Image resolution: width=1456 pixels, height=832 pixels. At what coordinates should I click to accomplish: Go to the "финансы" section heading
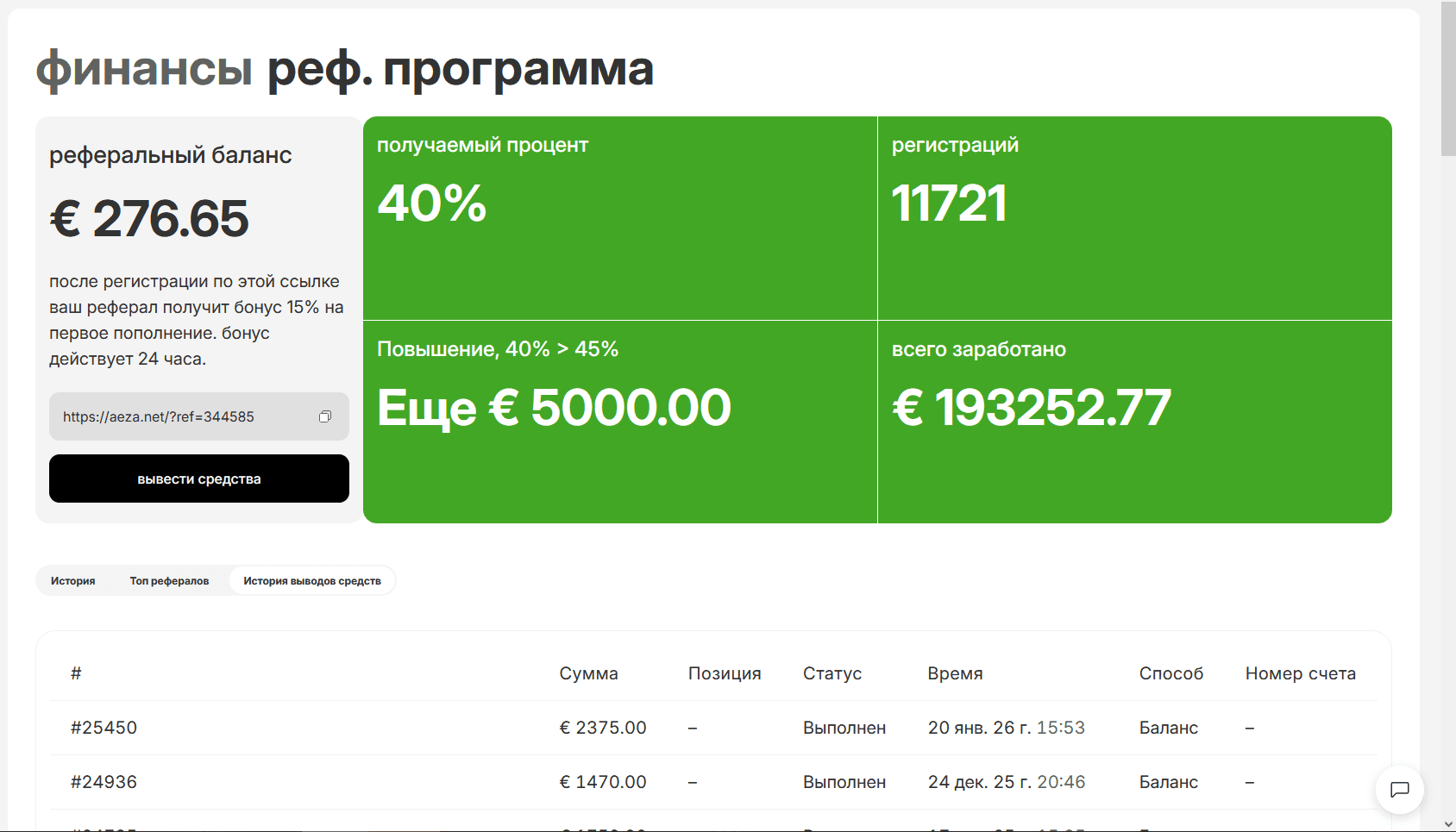coord(144,68)
